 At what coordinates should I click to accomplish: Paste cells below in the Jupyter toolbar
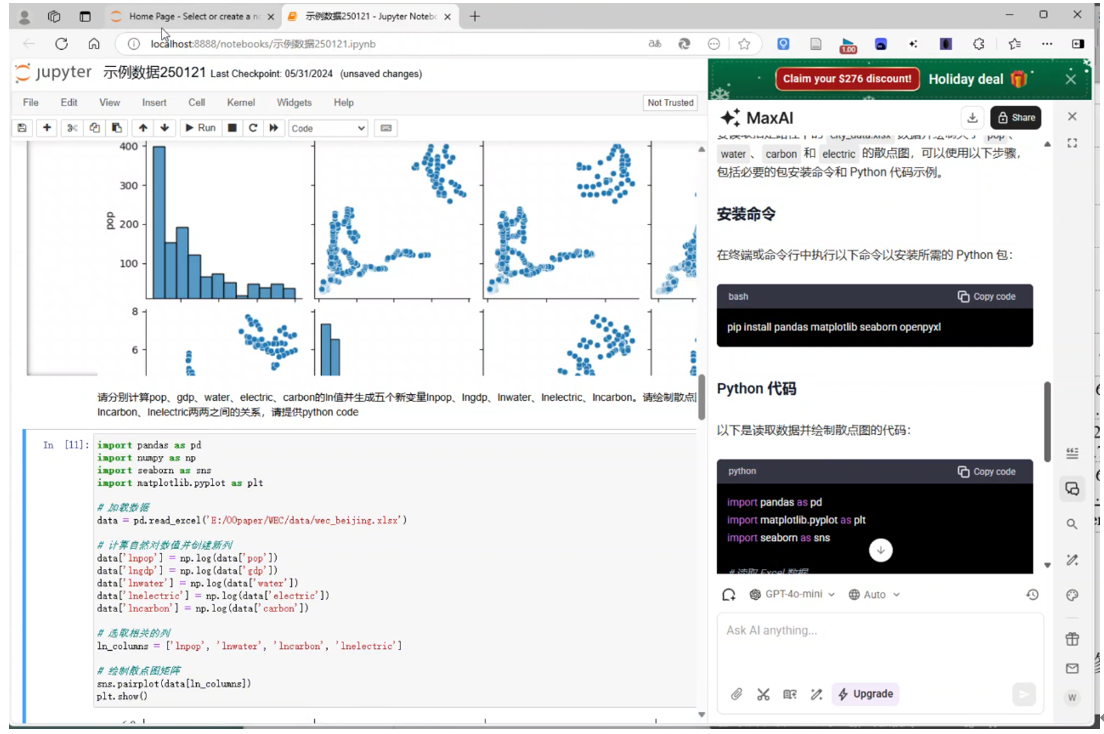point(117,128)
